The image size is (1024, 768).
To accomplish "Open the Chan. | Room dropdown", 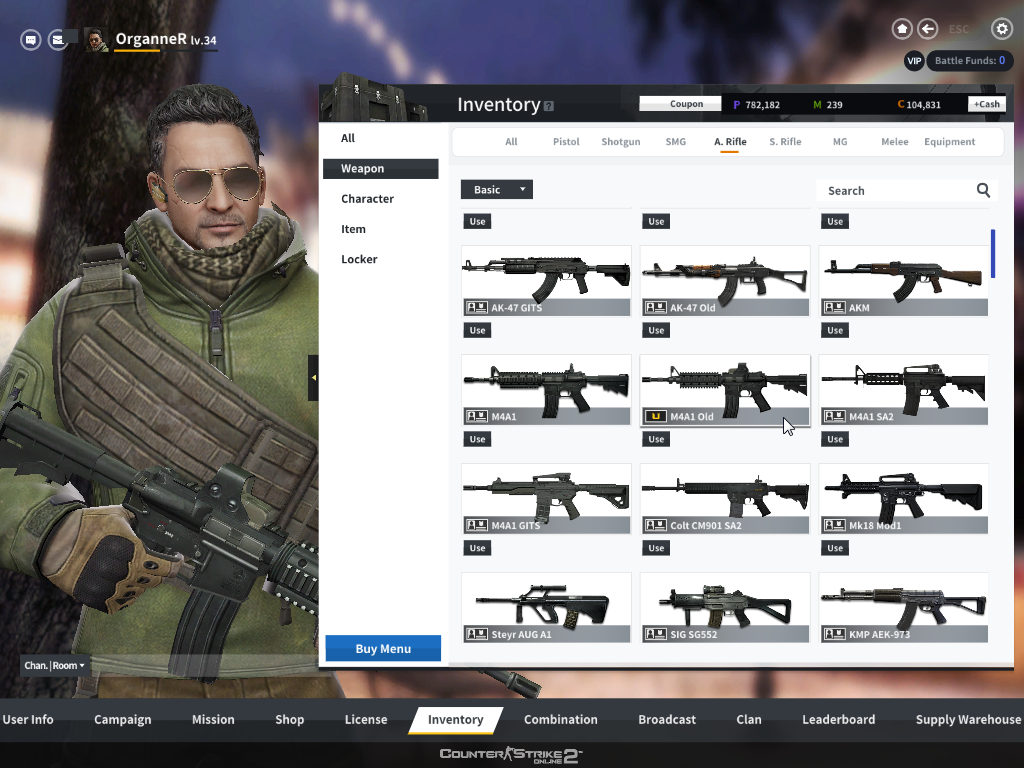I will pos(55,665).
